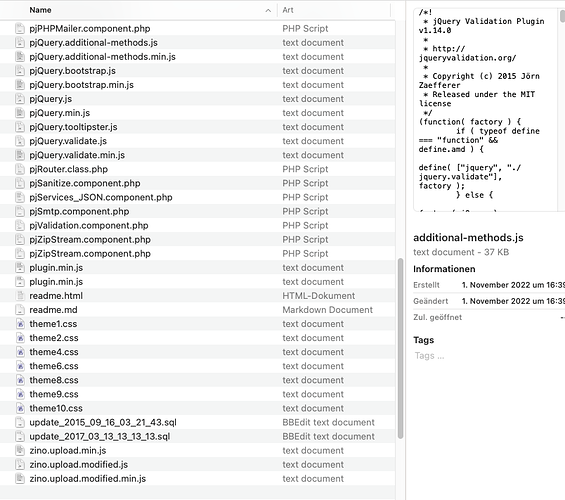Click the readme.md document icon

tap(20, 310)
